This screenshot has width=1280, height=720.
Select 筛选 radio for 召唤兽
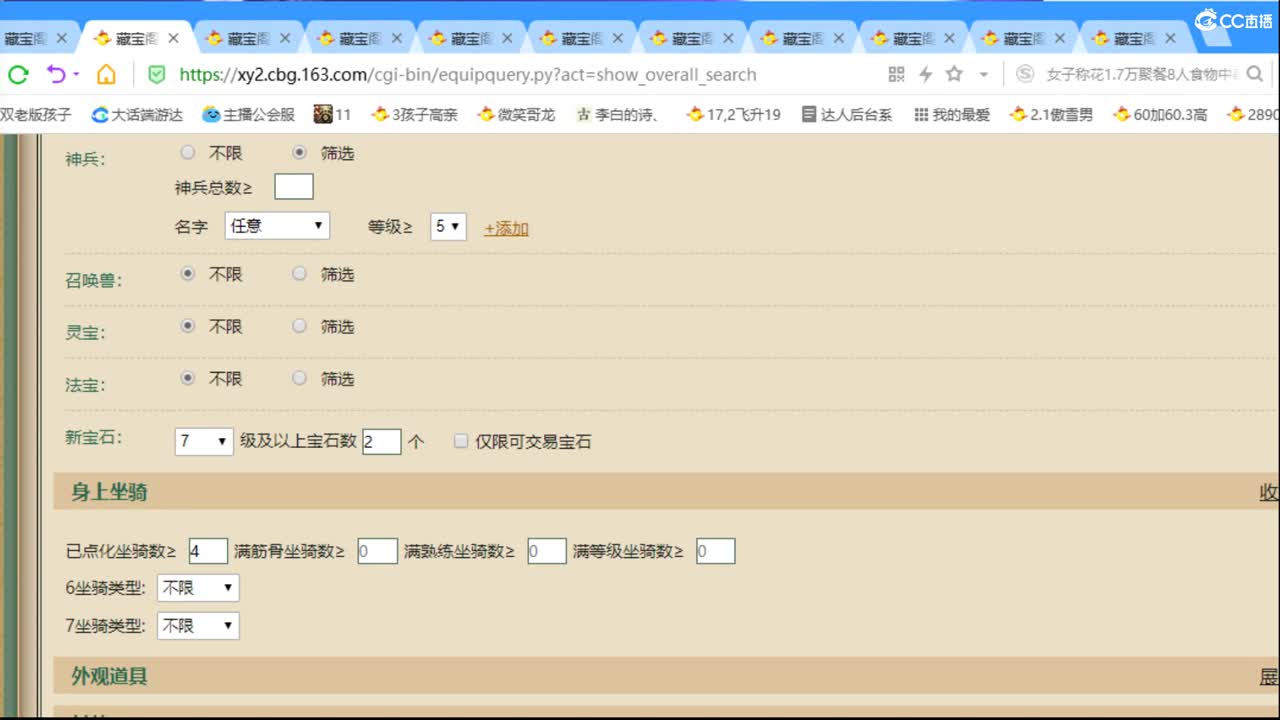[x=300, y=274]
